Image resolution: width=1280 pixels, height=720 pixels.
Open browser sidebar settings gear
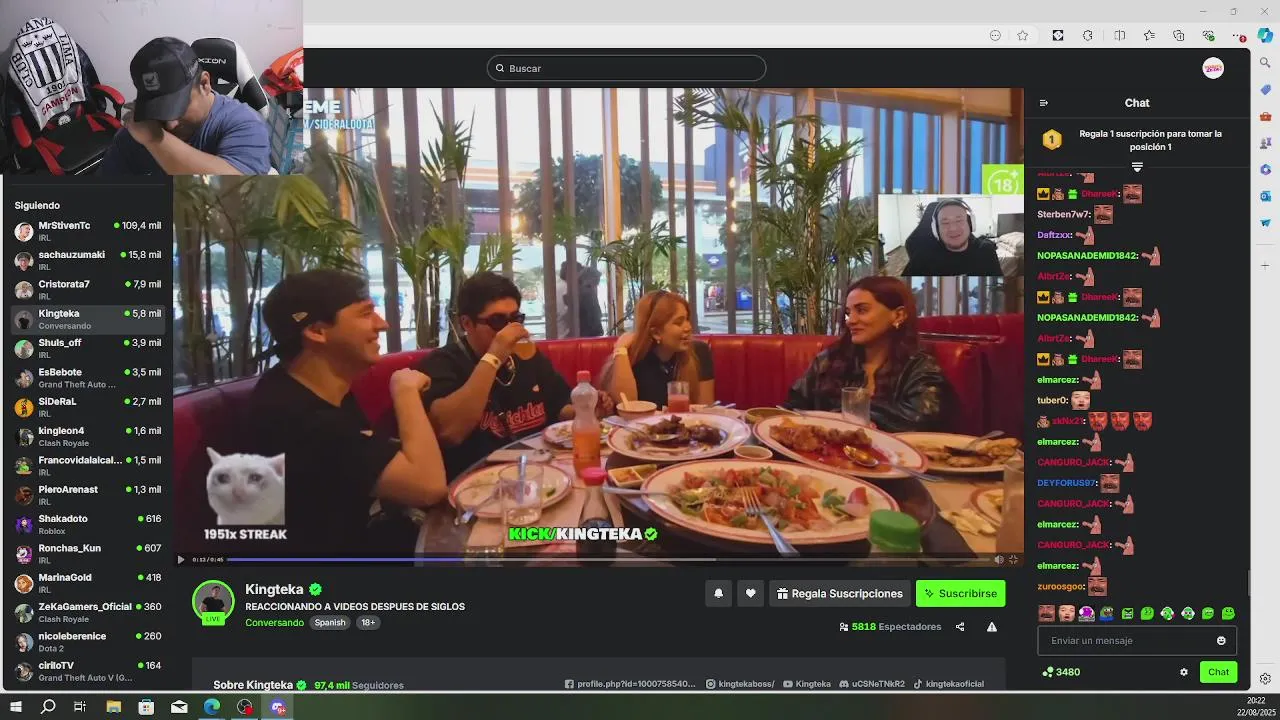coord(1265,679)
